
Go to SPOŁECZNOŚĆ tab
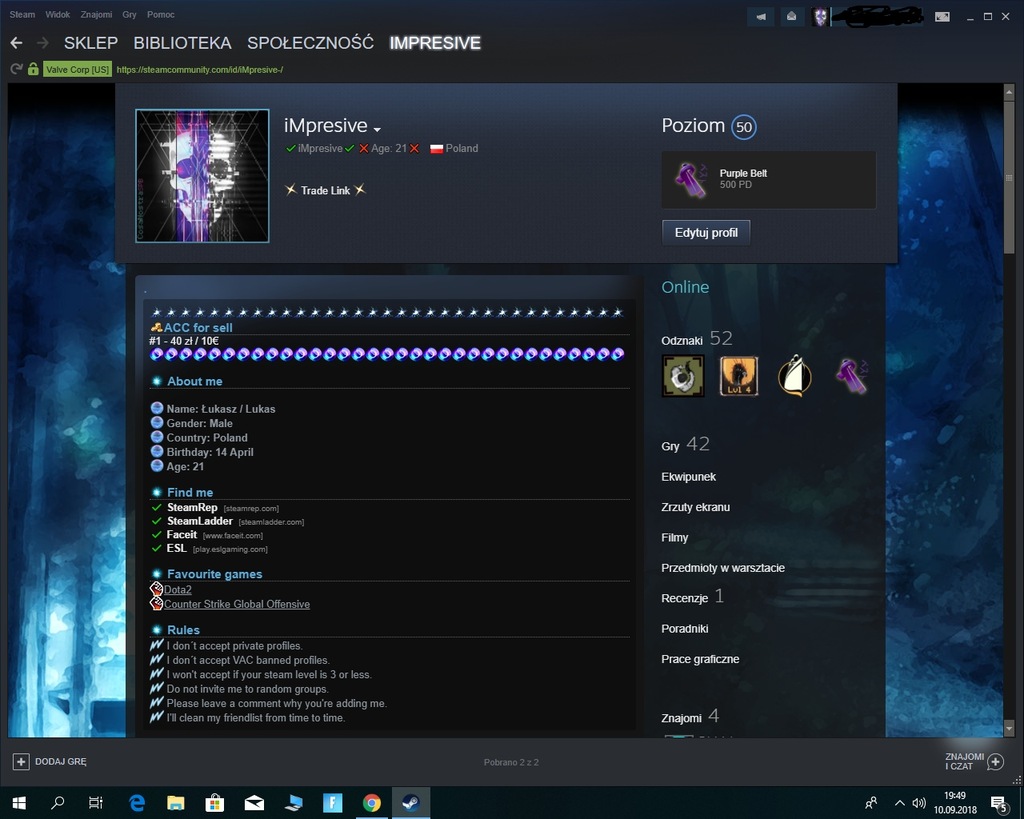click(310, 43)
